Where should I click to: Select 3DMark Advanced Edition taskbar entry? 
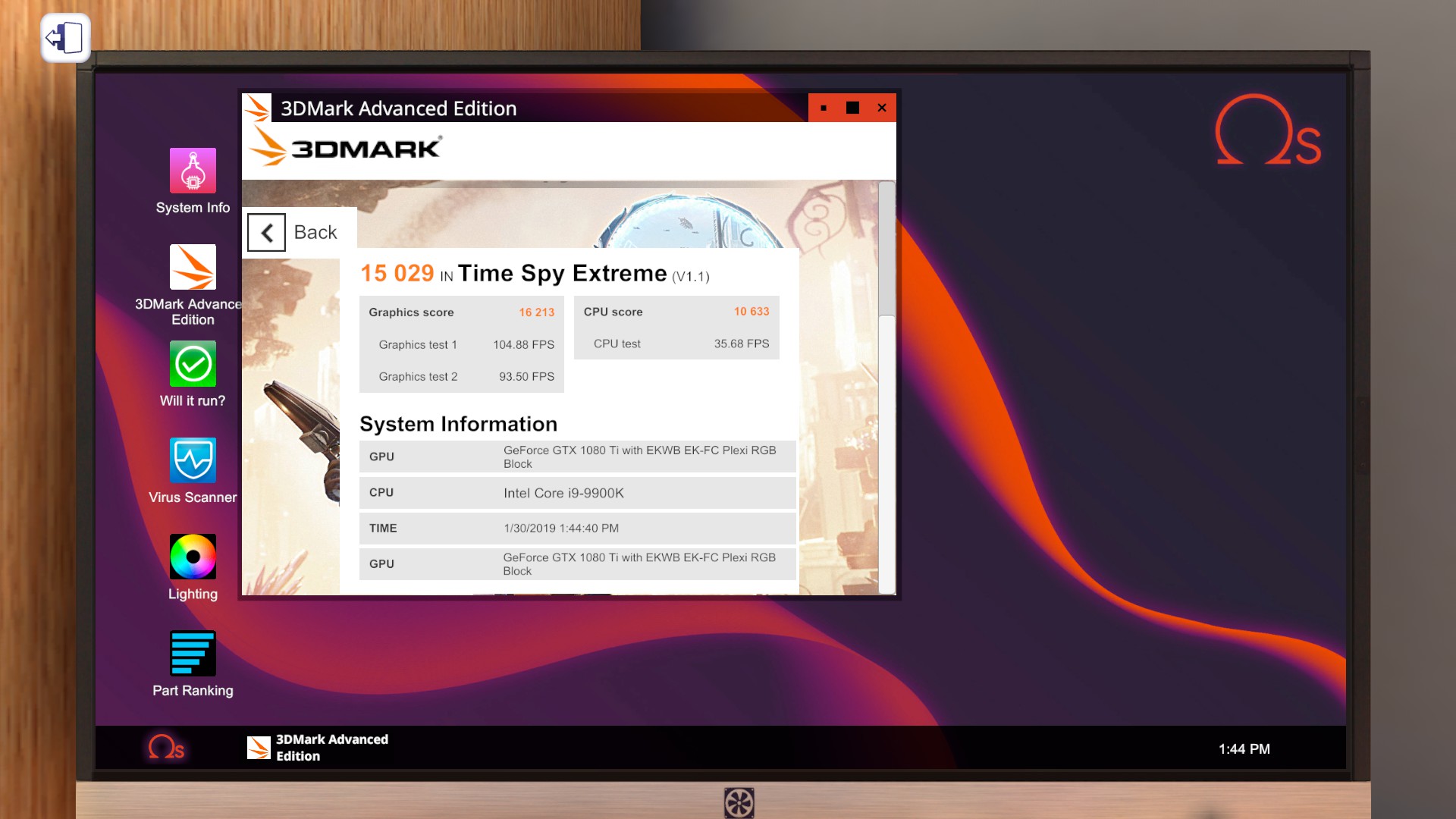318,748
